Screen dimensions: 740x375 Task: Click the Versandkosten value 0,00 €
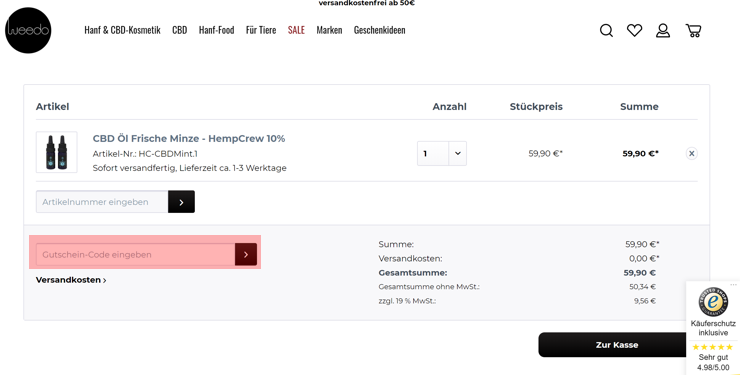click(644, 258)
